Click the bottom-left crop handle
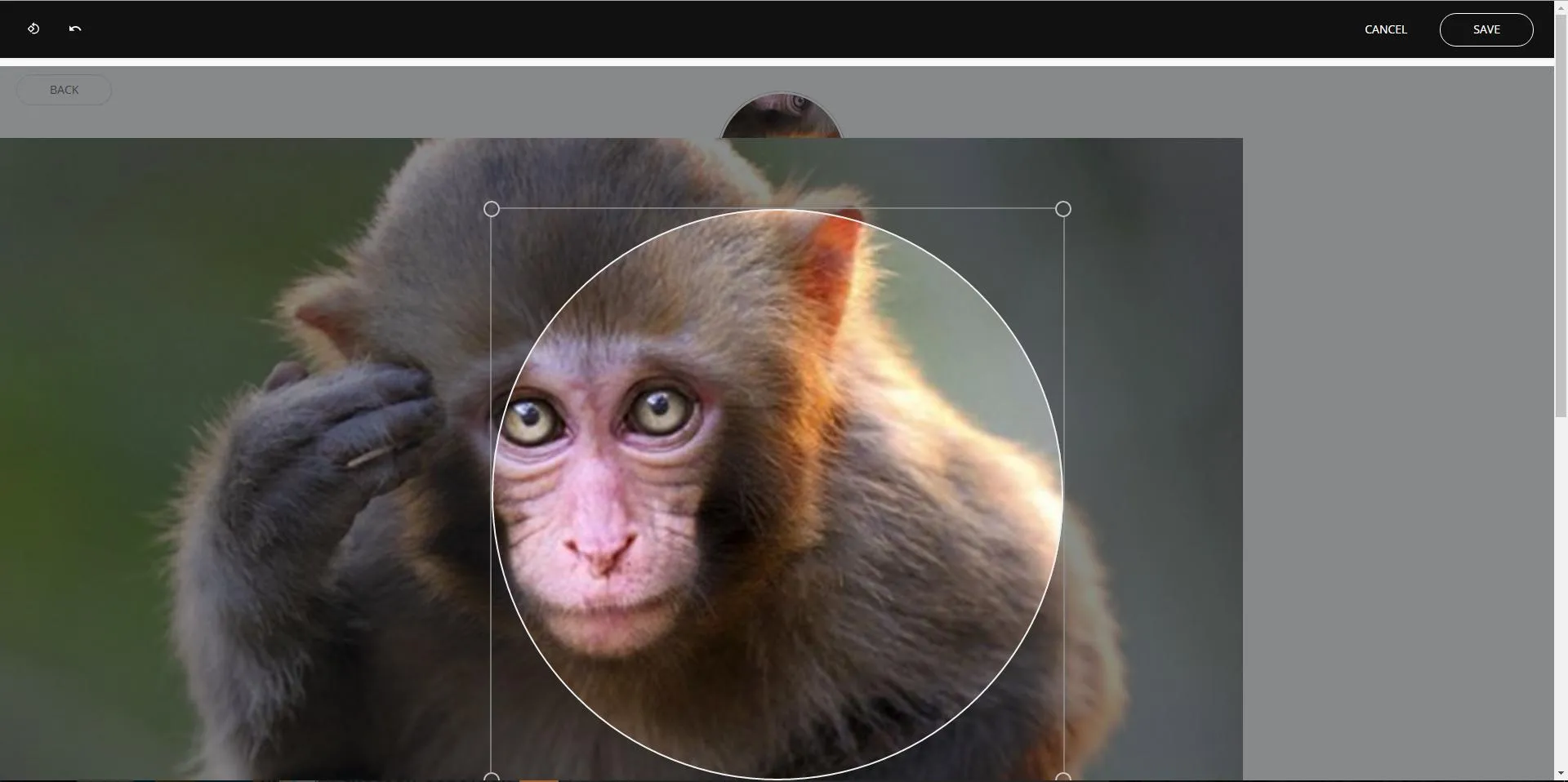Image resolution: width=1568 pixels, height=782 pixels. click(491, 777)
